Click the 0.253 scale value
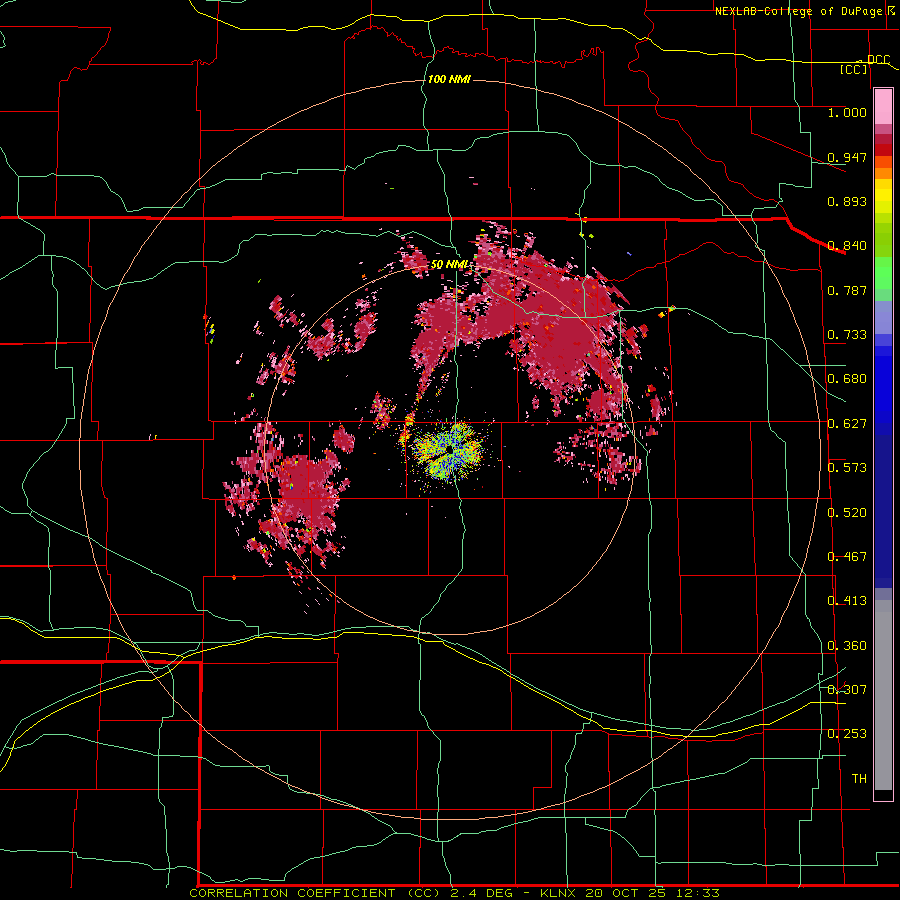 (847, 734)
